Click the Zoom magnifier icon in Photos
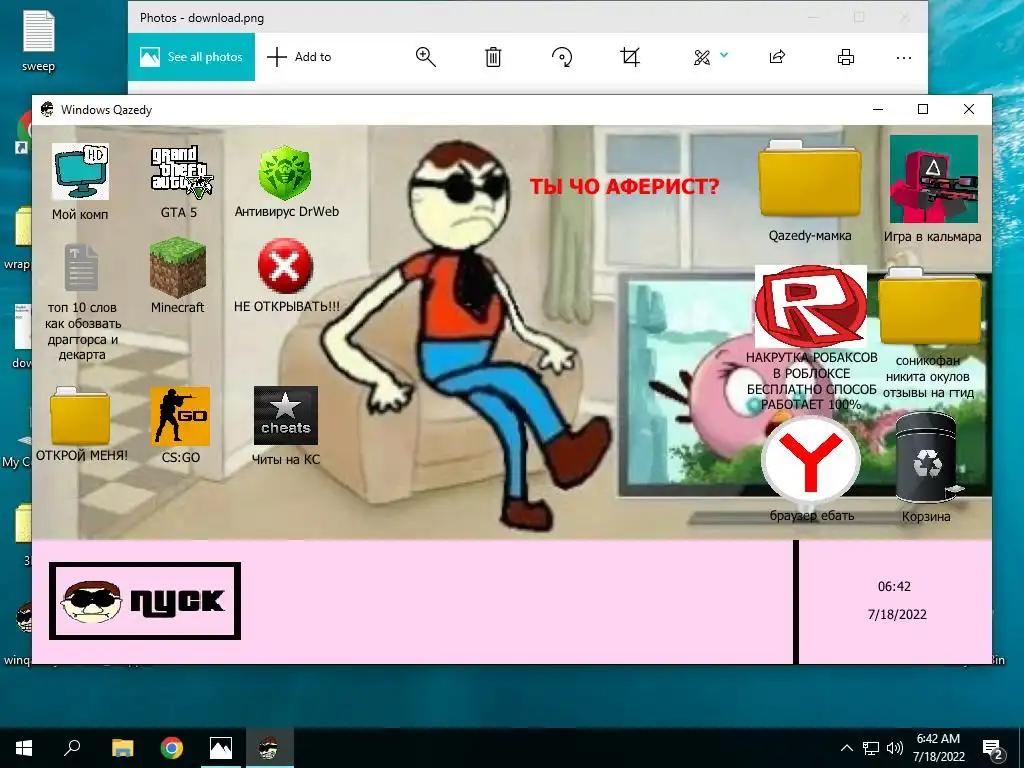 (x=425, y=57)
